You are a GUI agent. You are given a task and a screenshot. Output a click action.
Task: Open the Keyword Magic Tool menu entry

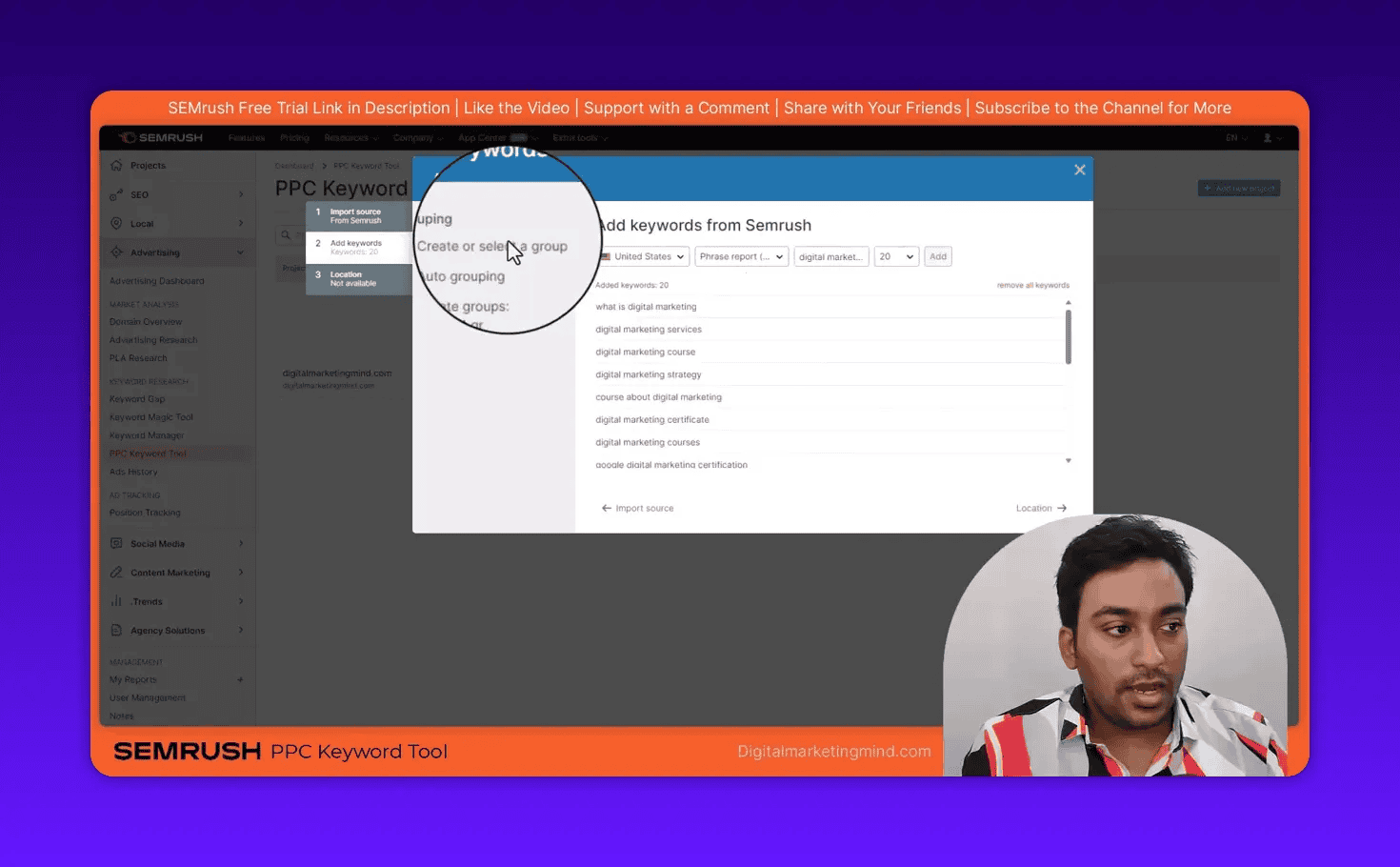point(151,416)
